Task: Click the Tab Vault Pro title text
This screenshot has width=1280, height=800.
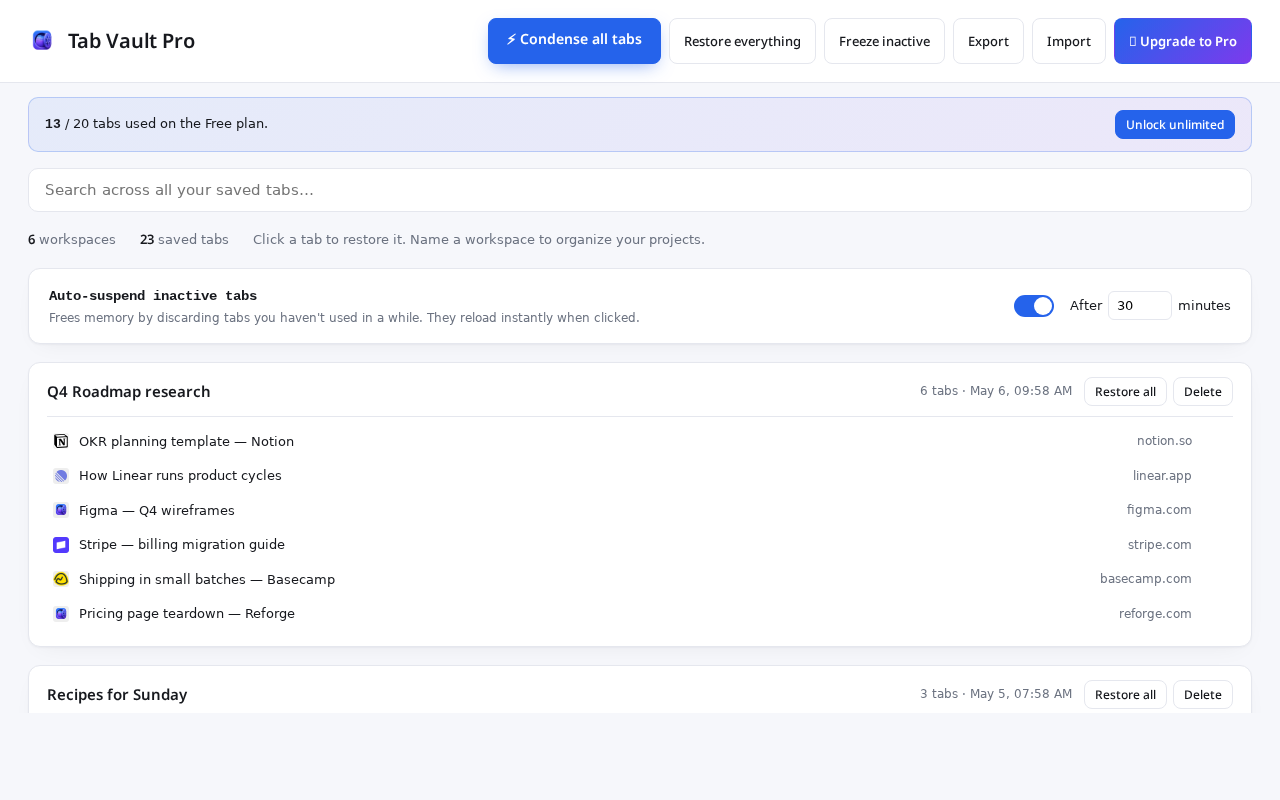Action: tap(131, 41)
